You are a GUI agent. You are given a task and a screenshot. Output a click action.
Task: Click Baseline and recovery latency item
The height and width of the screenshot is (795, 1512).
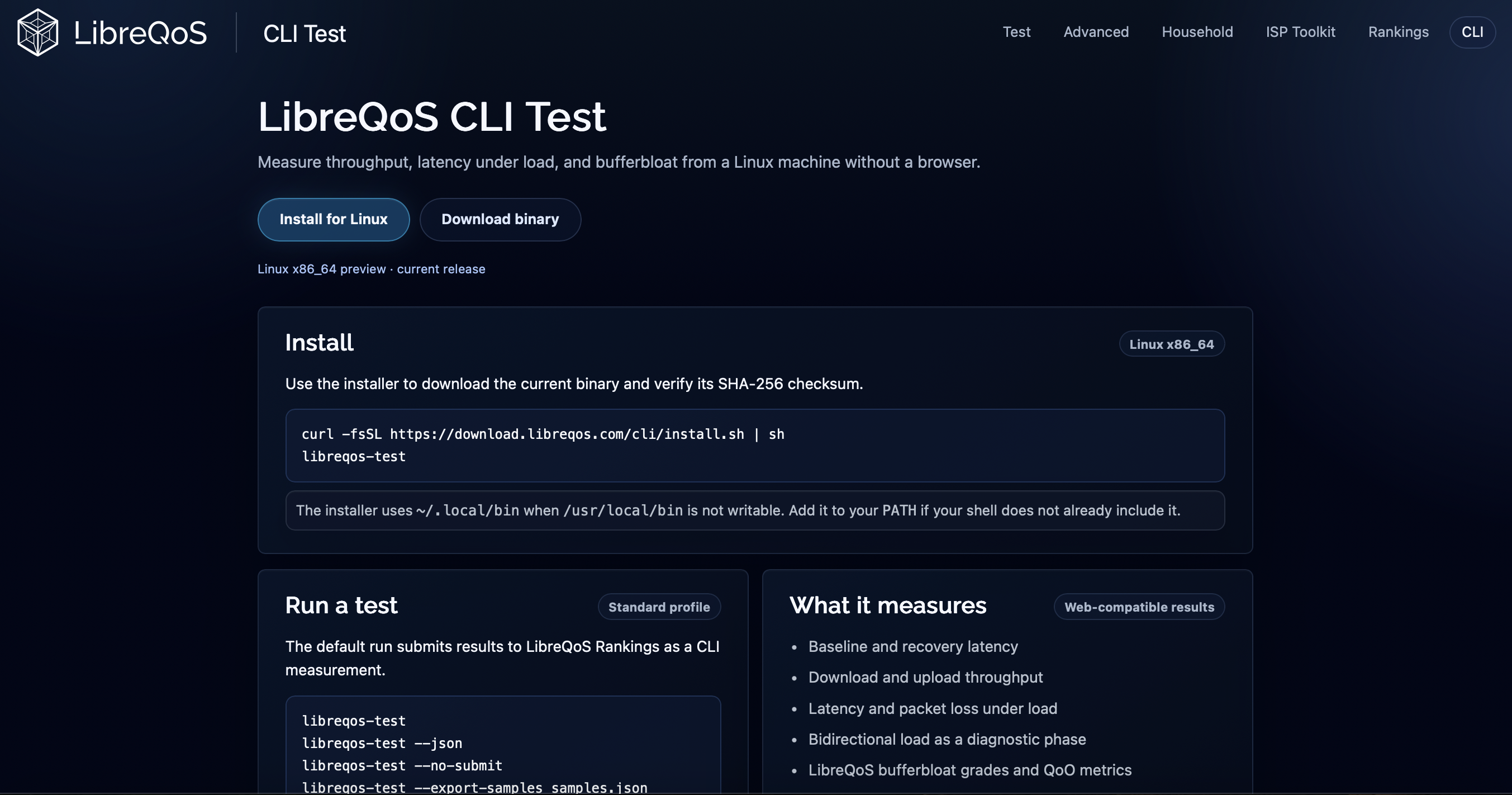[912, 646]
